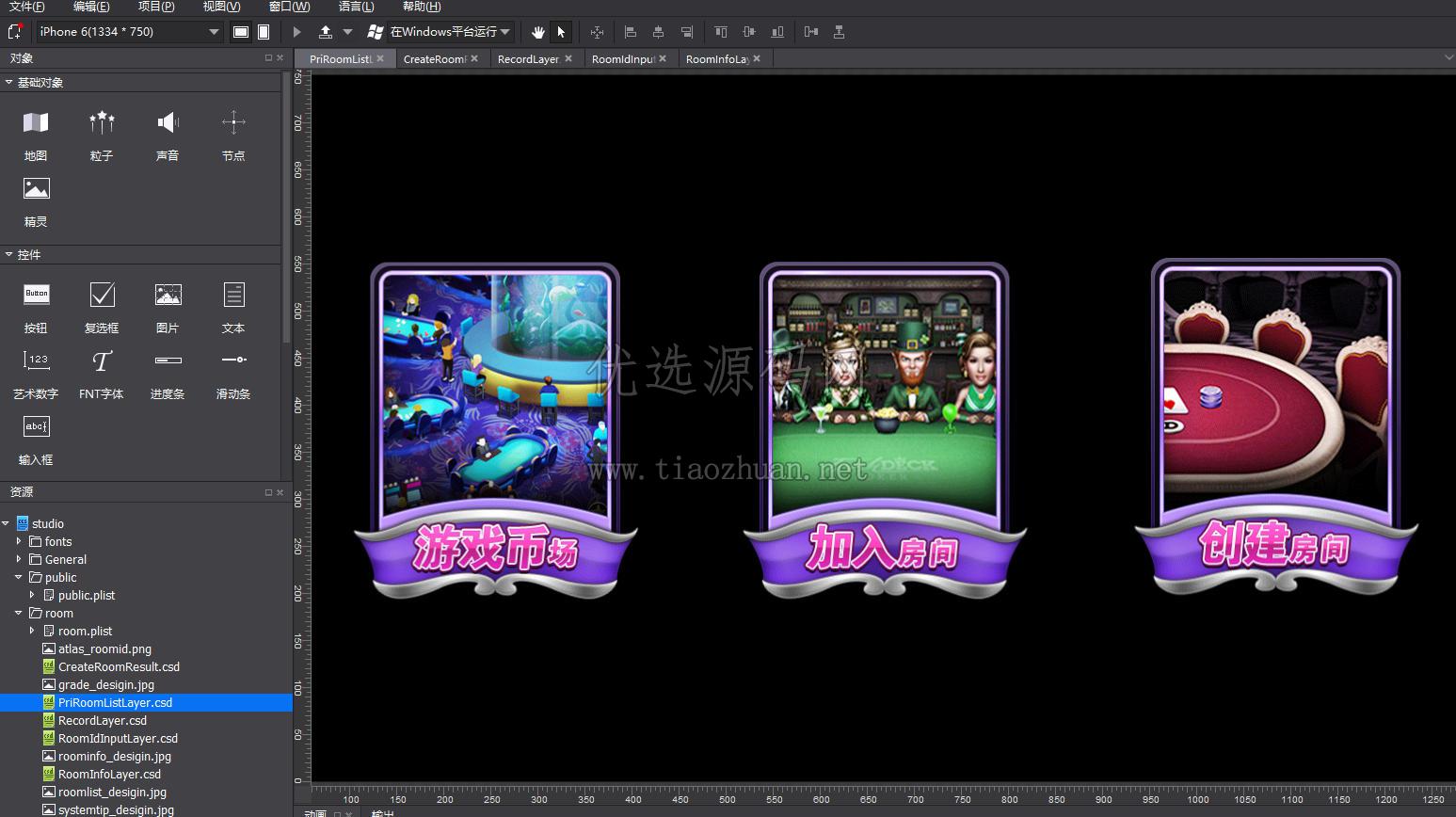Expand the fonts folder

coord(19,541)
